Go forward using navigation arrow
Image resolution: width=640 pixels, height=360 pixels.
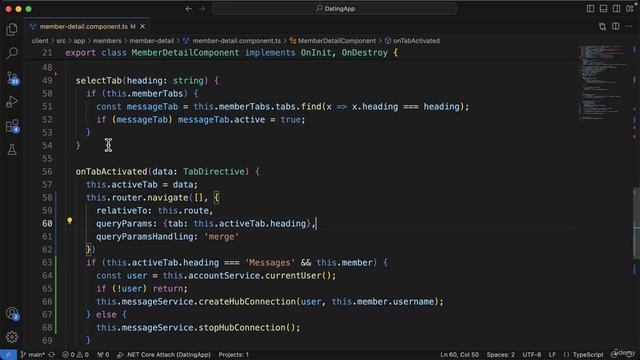click(x=202, y=9)
